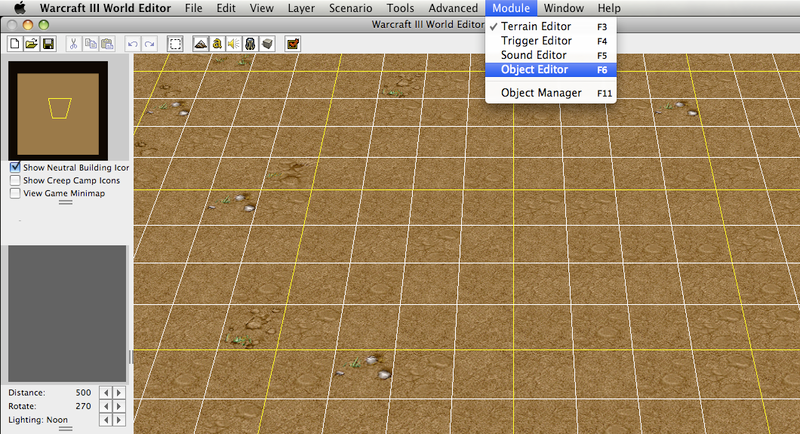This screenshot has height=434, width=800.
Task: Click the Cut scissors icon
Action: 73,44
